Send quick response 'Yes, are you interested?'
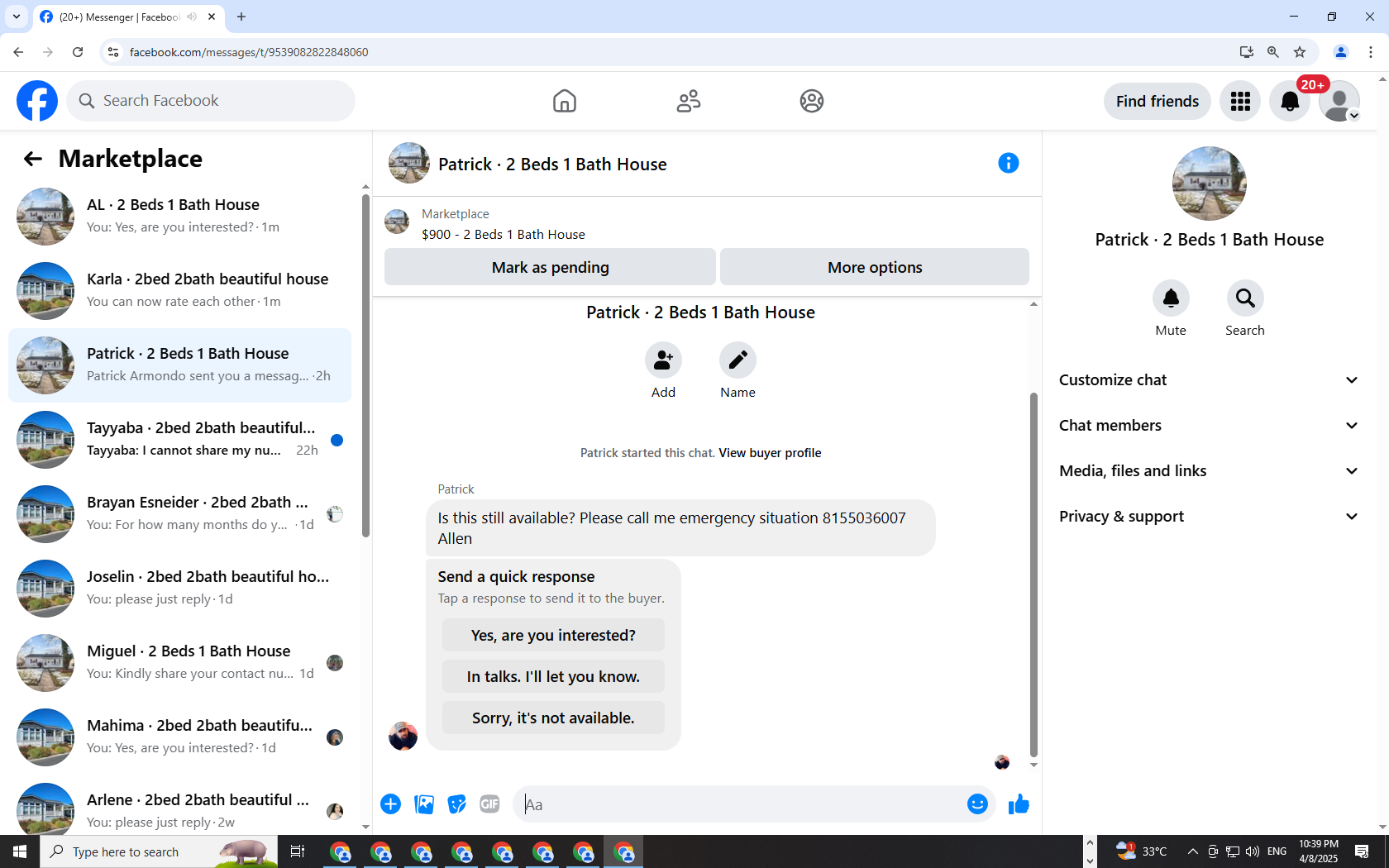The height and width of the screenshot is (868, 1389). tap(553, 636)
